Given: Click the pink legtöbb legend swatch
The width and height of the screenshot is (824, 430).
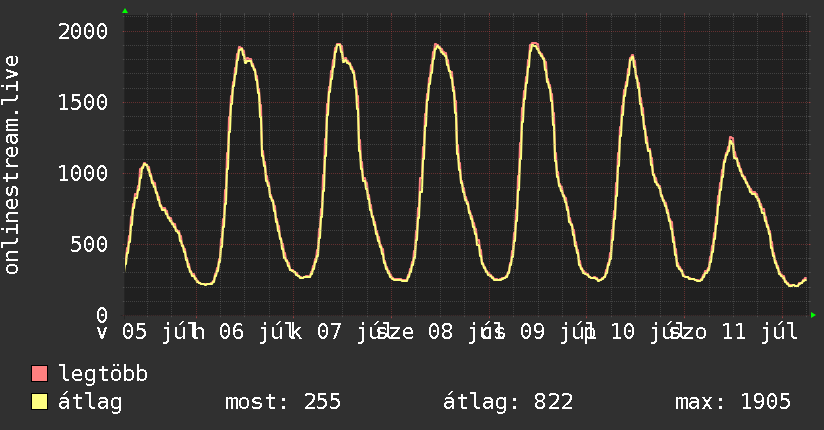Looking at the screenshot, I should 39,374.
